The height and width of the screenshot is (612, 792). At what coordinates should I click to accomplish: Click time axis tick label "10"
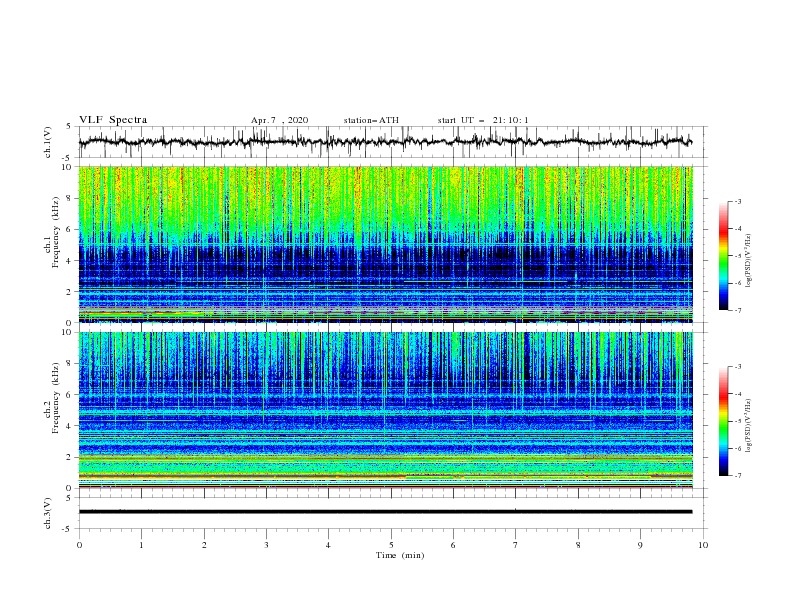703,545
